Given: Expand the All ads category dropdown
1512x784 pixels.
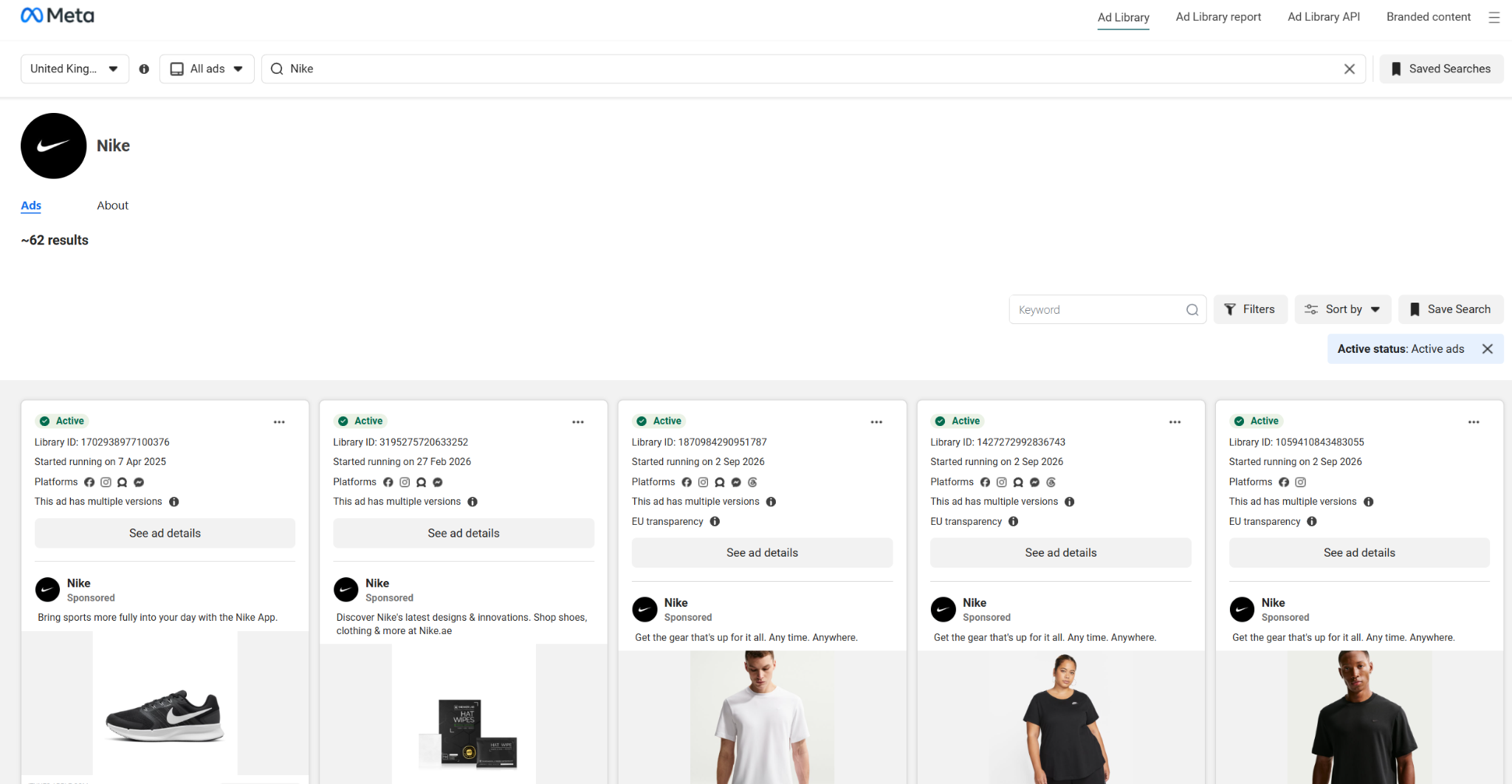Looking at the screenshot, I should coord(207,69).
